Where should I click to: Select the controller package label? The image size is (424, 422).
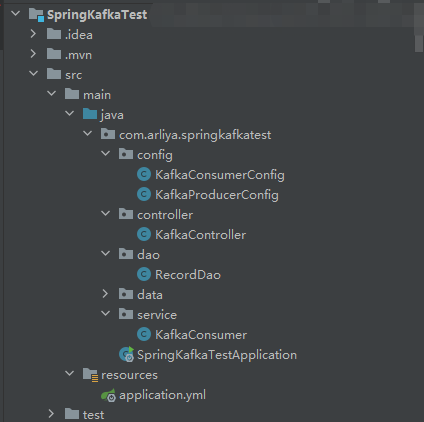165,215
